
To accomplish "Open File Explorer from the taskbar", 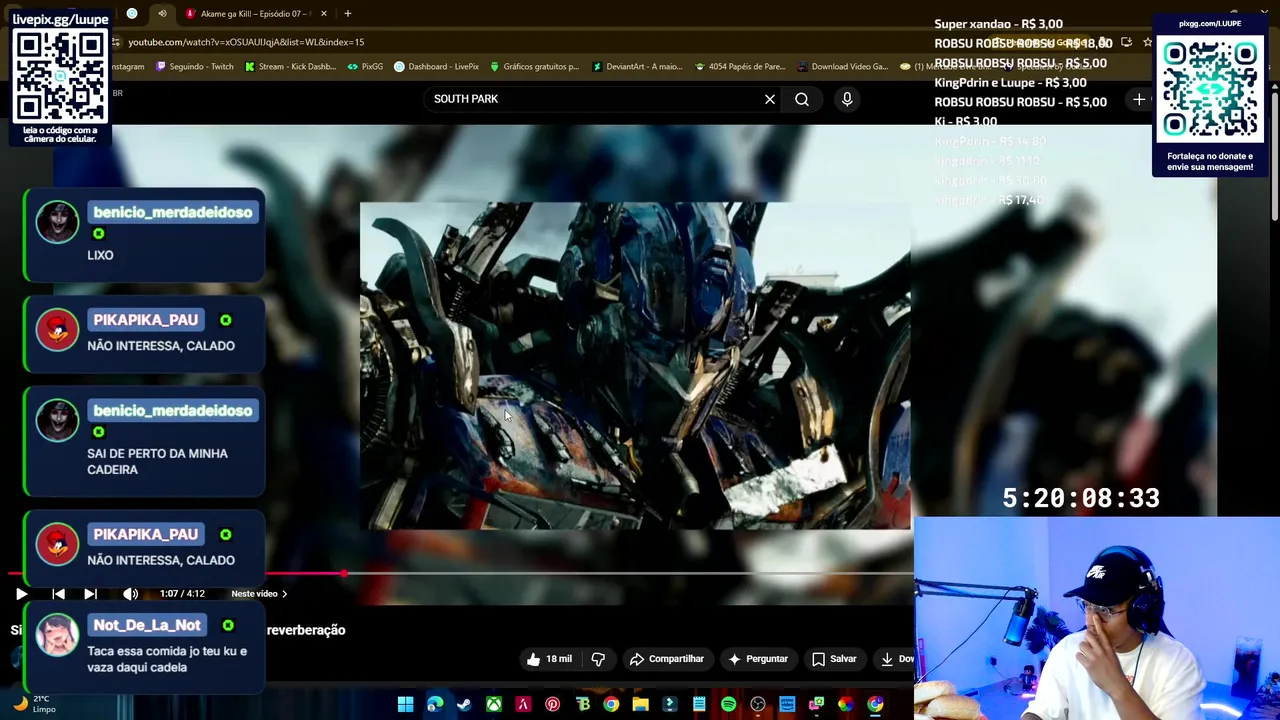I will (640, 705).
